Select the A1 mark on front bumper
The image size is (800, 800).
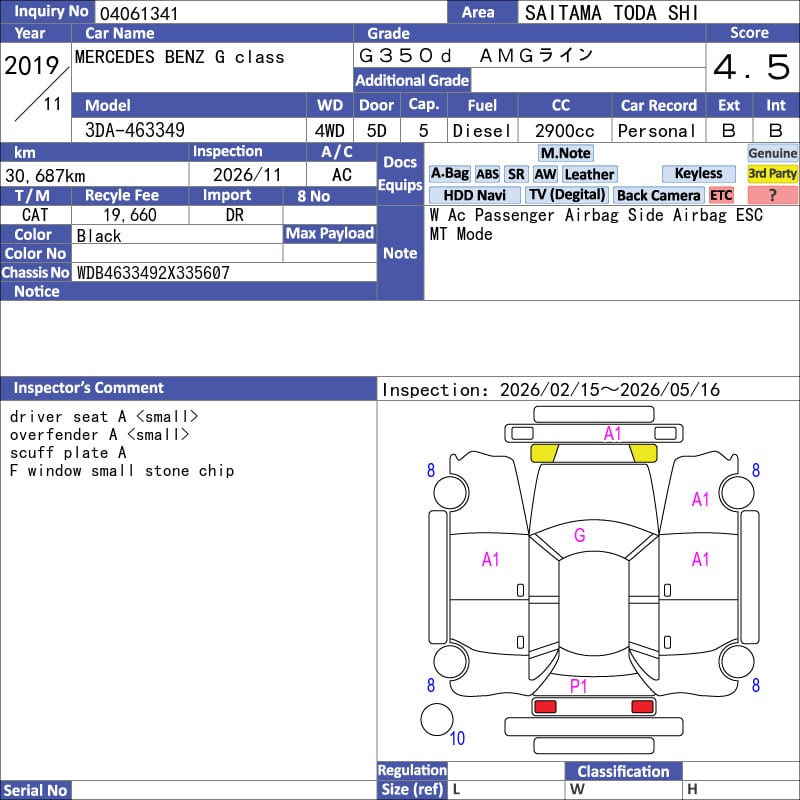tap(612, 433)
